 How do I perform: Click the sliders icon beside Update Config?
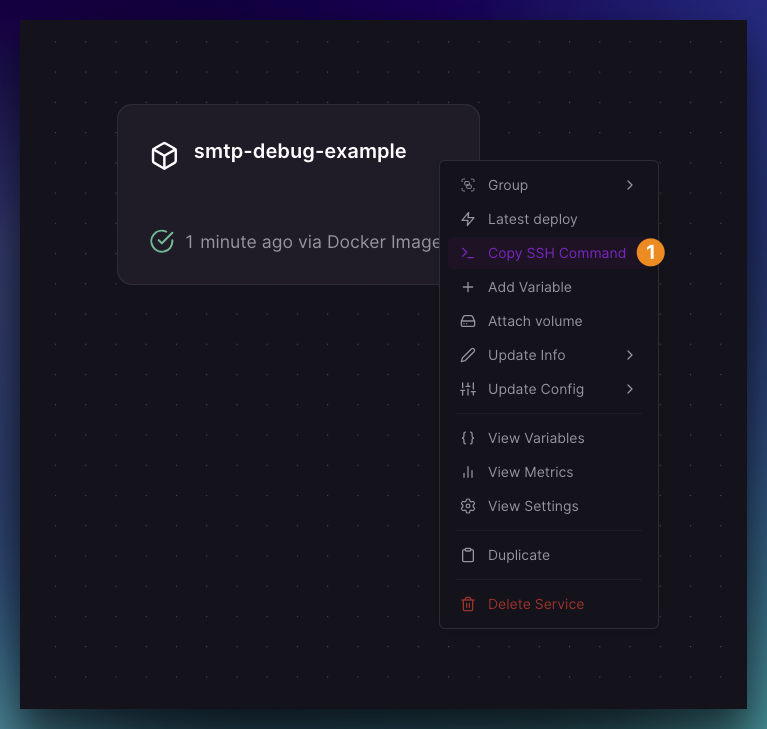click(468, 389)
